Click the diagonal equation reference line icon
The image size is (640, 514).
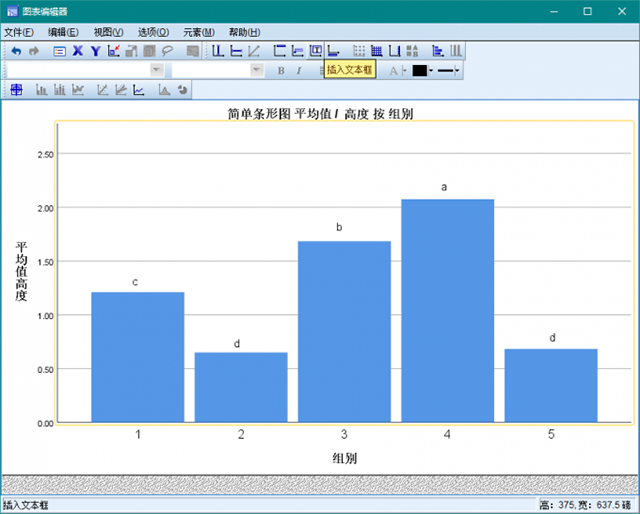[x=254, y=51]
